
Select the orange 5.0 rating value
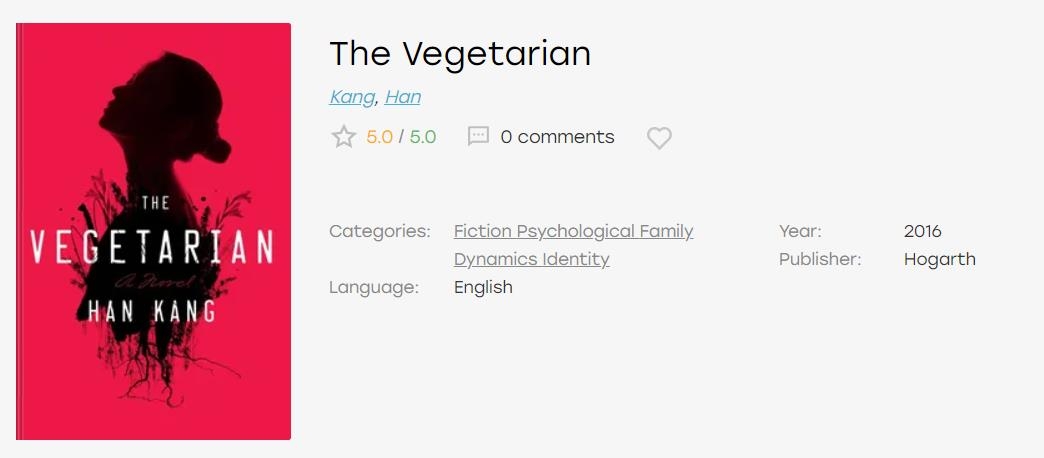pyautogui.click(x=380, y=136)
